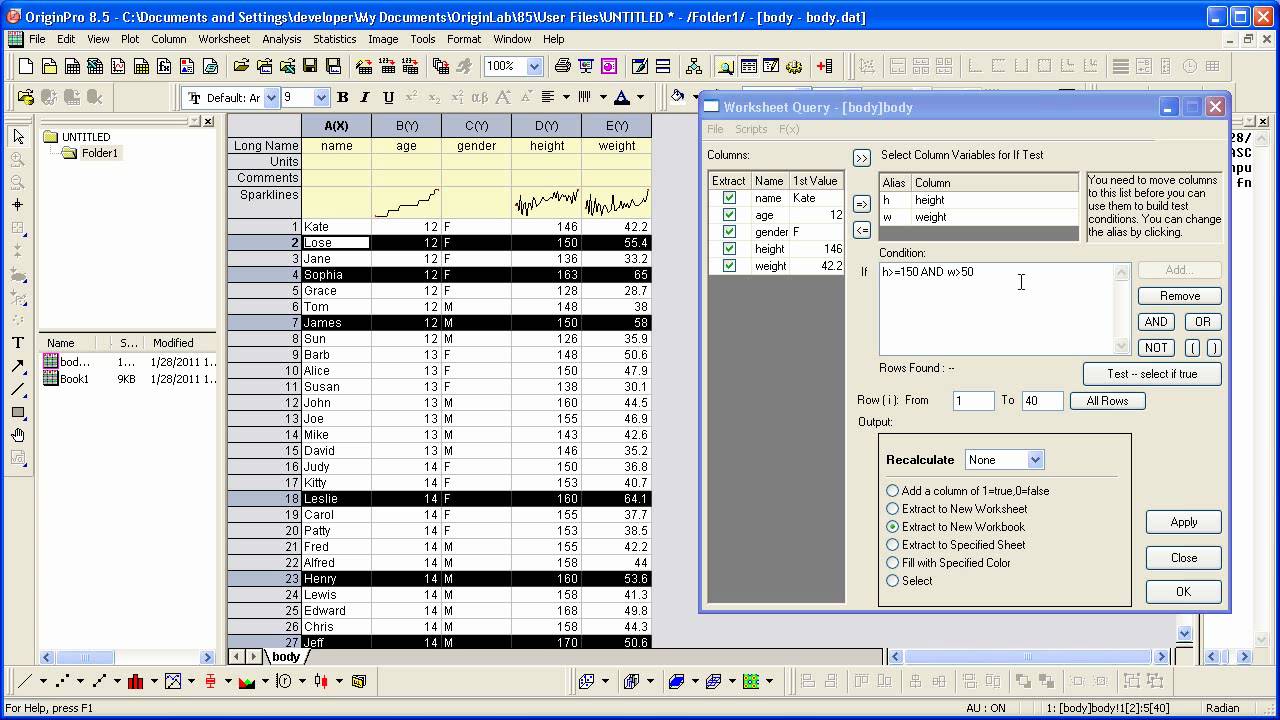
Task: Uncheck Extract checkbox for gender column
Action: click(x=729, y=232)
